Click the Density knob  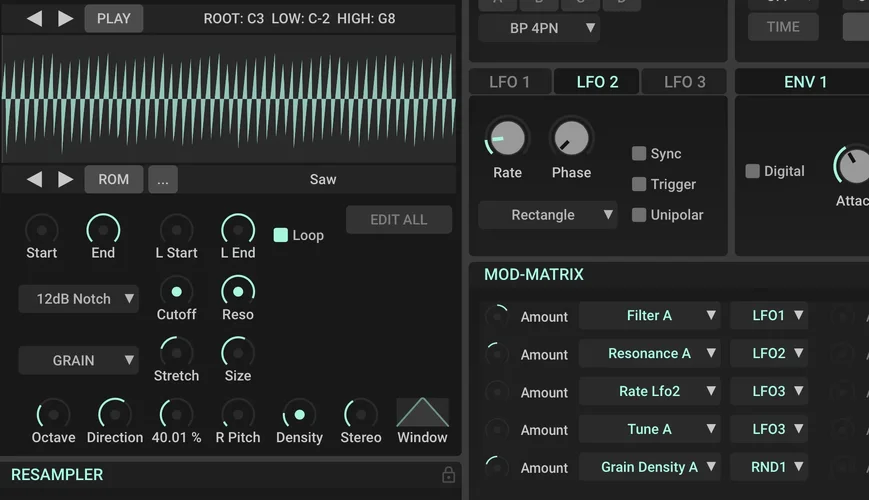click(x=299, y=414)
